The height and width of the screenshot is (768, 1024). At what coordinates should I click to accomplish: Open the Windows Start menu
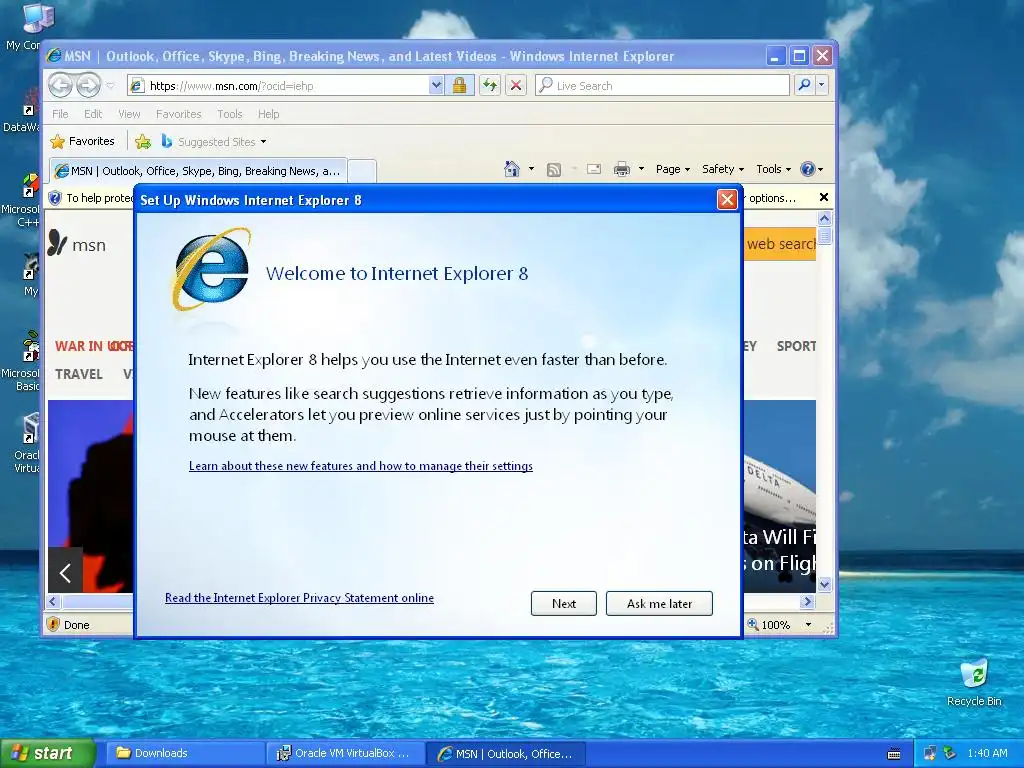47,754
